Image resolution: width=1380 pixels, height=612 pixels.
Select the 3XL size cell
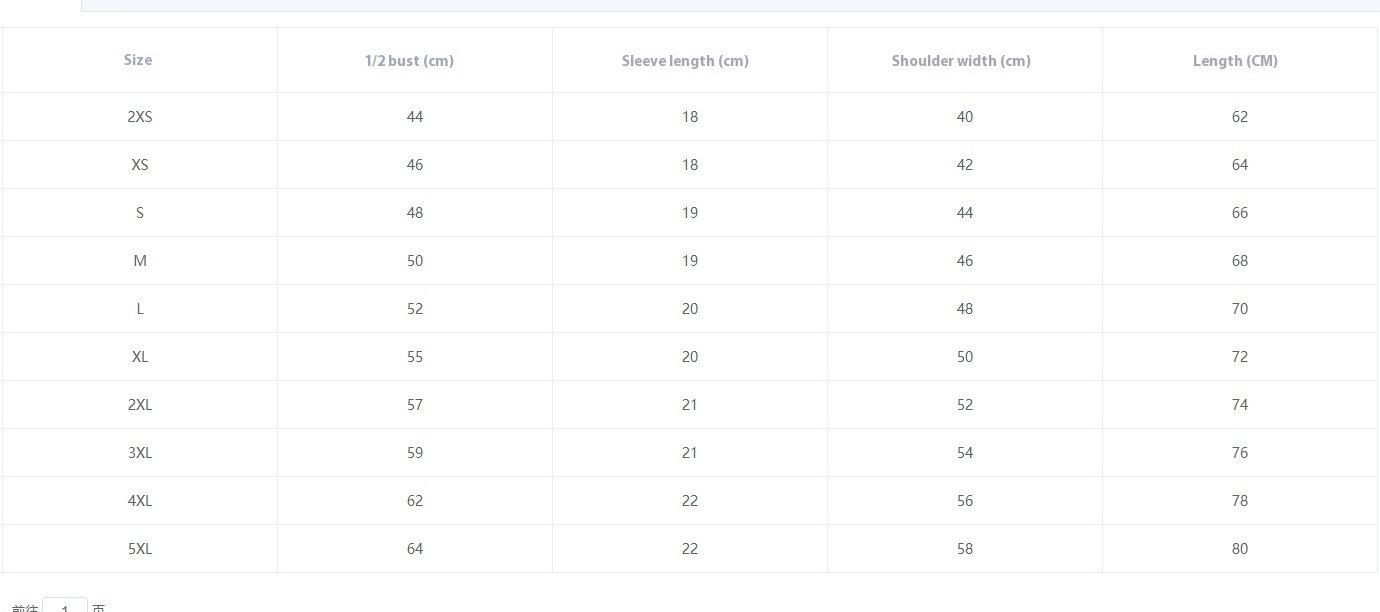(140, 453)
